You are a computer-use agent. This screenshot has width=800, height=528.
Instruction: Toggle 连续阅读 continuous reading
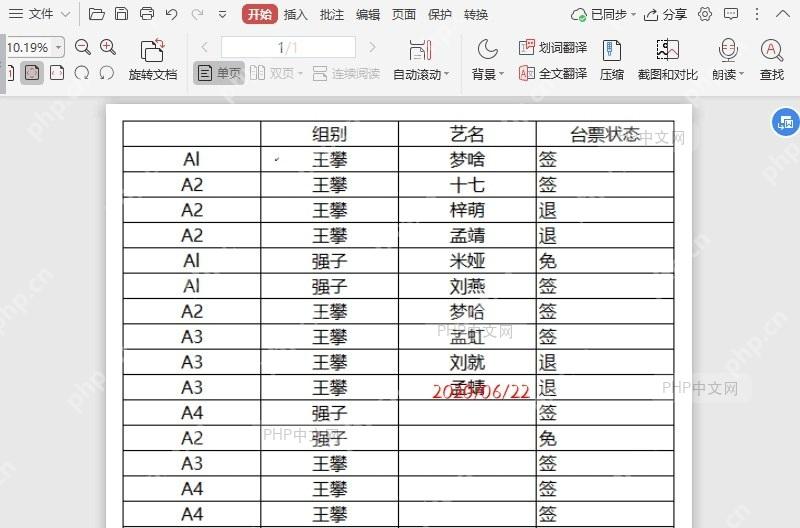(346, 73)
